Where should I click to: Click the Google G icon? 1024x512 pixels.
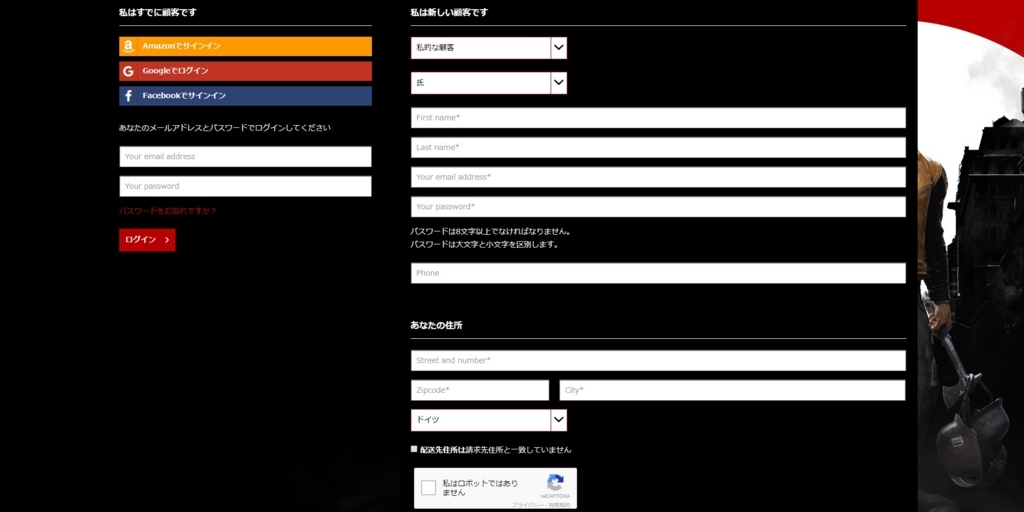pos(128,71)
